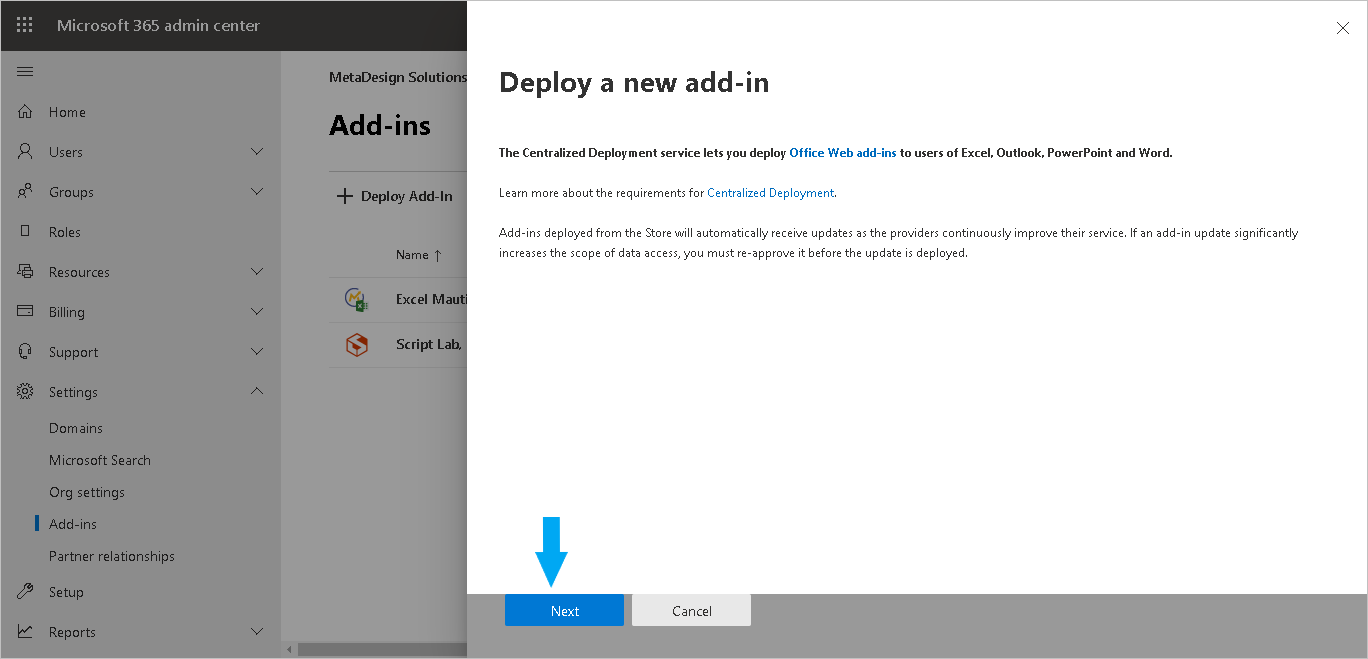This screenshot has width=1368, height=659.
Task: Open Microsoft Search under Settings
Action: [x=100, y=460]
